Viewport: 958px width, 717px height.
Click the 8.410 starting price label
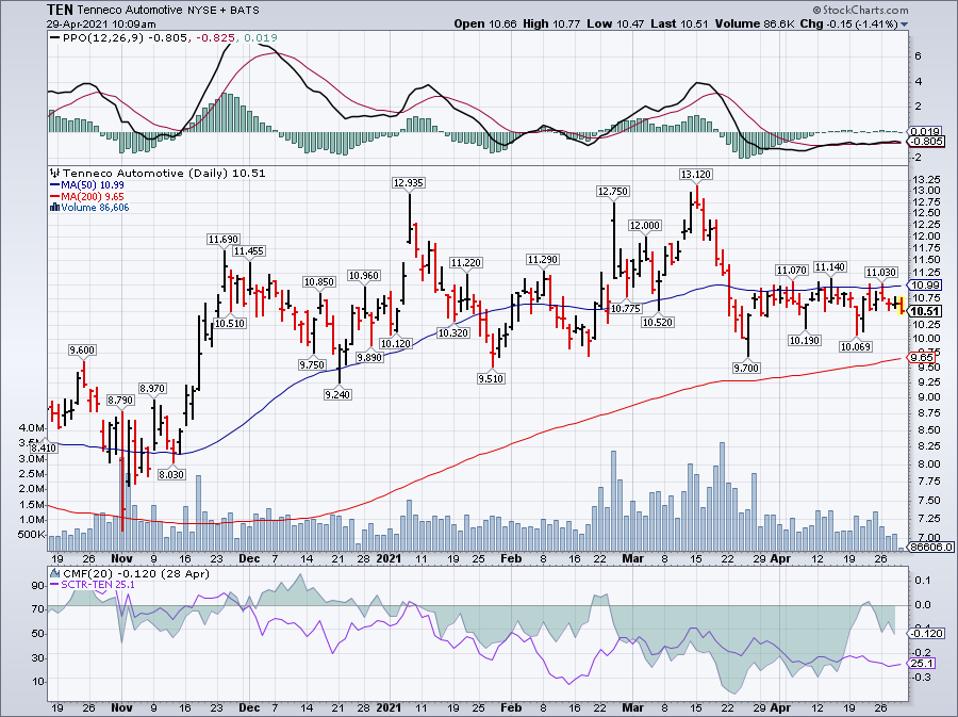coord(43,448)
